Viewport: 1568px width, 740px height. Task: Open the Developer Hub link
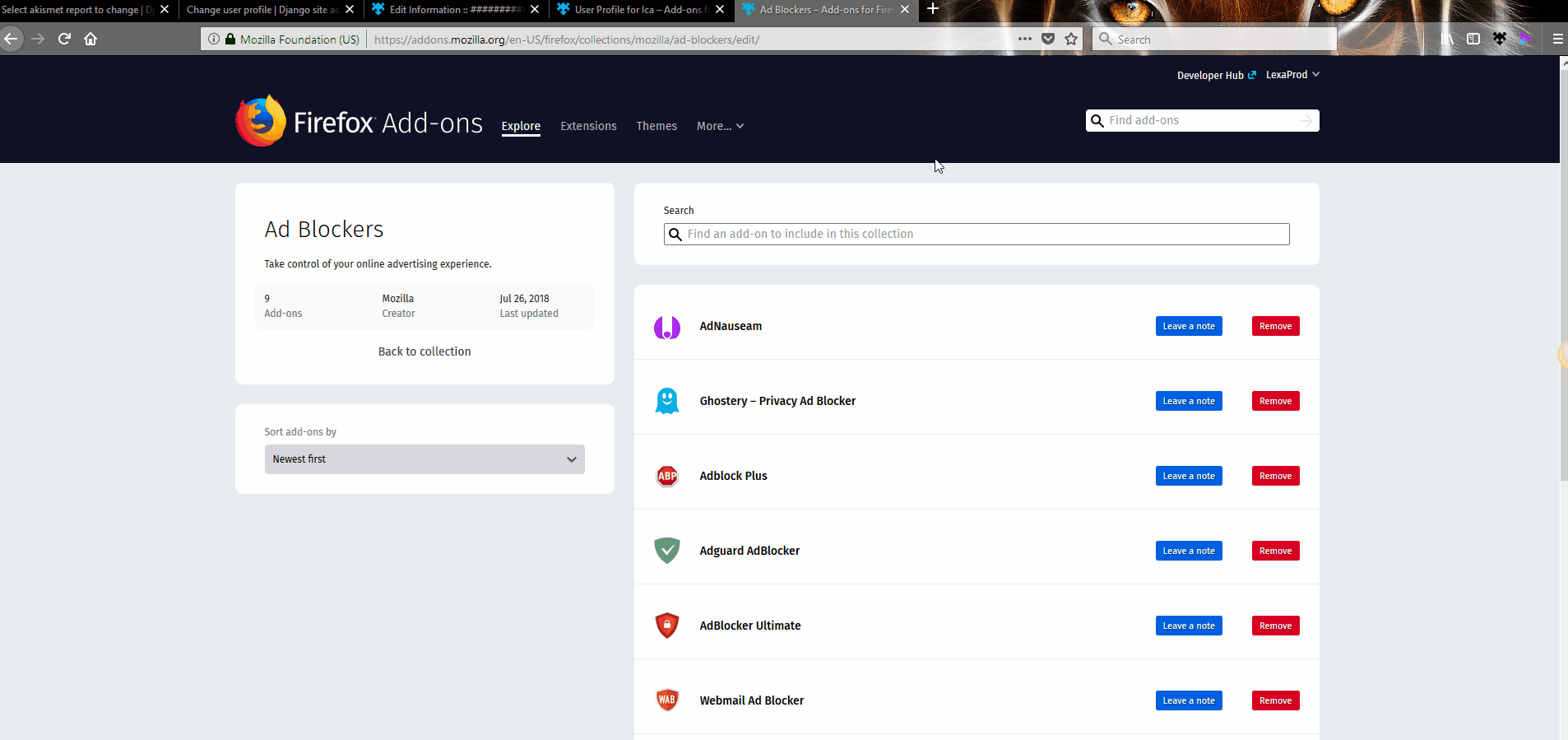click(x=1217, y=75)
